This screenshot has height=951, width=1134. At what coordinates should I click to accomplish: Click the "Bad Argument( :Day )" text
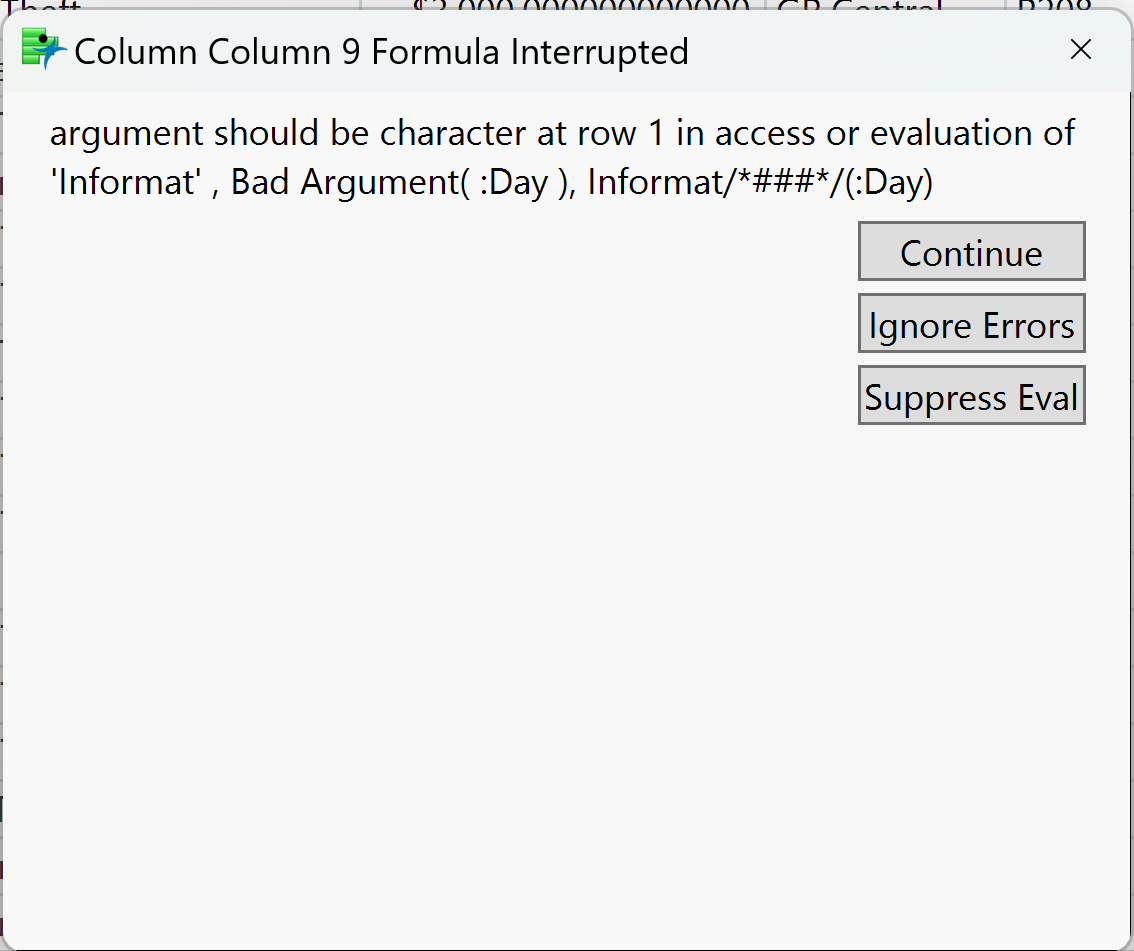403,183
